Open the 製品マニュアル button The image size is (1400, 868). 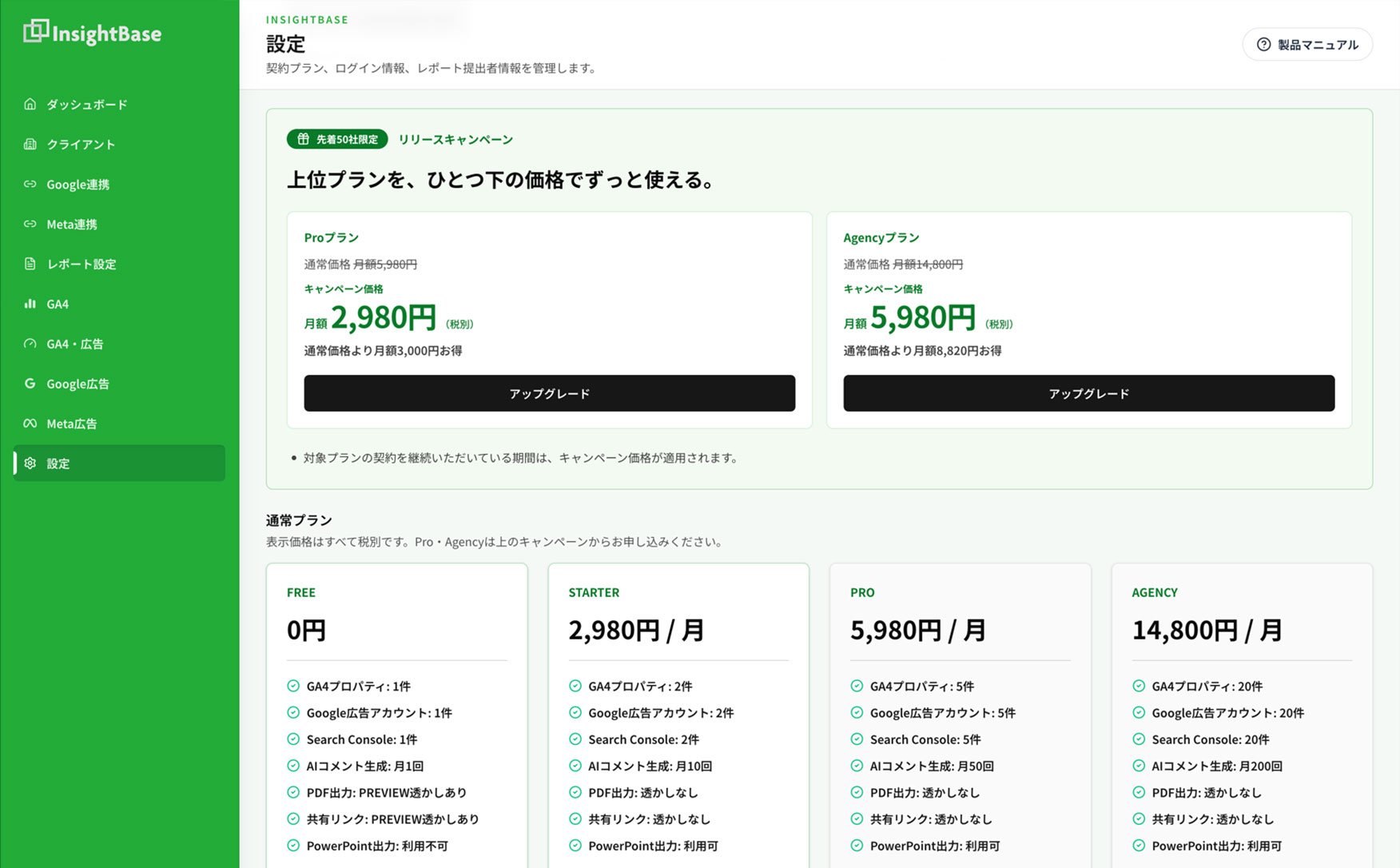pyautogui.click(x=1307, y=45)
